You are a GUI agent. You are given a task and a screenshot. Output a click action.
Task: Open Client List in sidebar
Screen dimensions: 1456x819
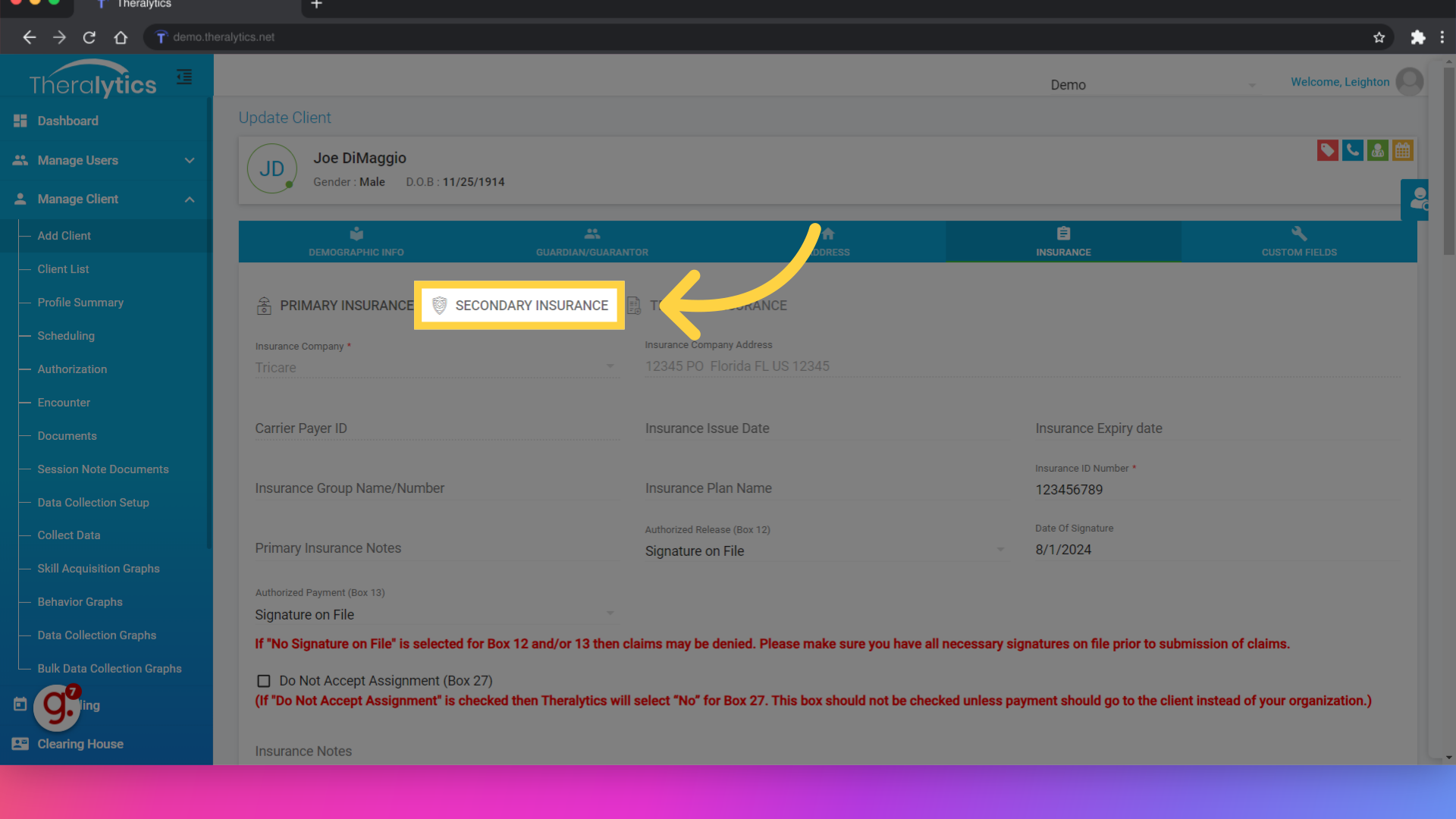click(64, 269)
